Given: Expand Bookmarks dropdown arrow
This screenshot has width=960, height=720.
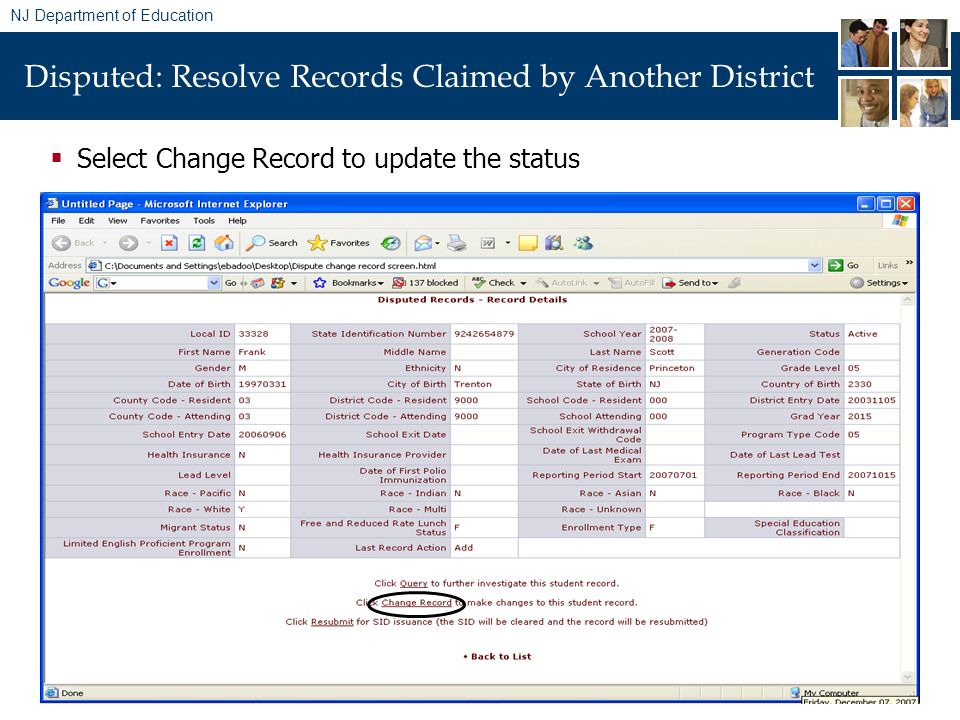Looking at the screenshot, I should point(381,283).
